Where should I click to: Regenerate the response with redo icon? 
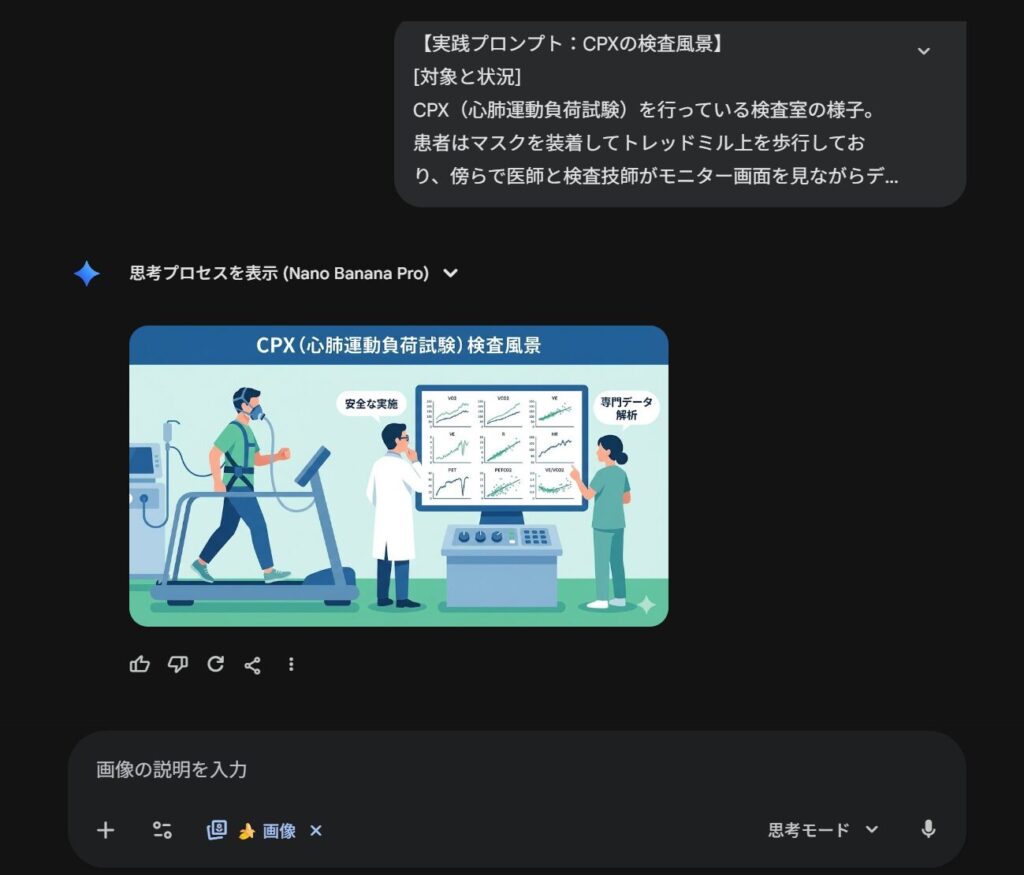216,664
